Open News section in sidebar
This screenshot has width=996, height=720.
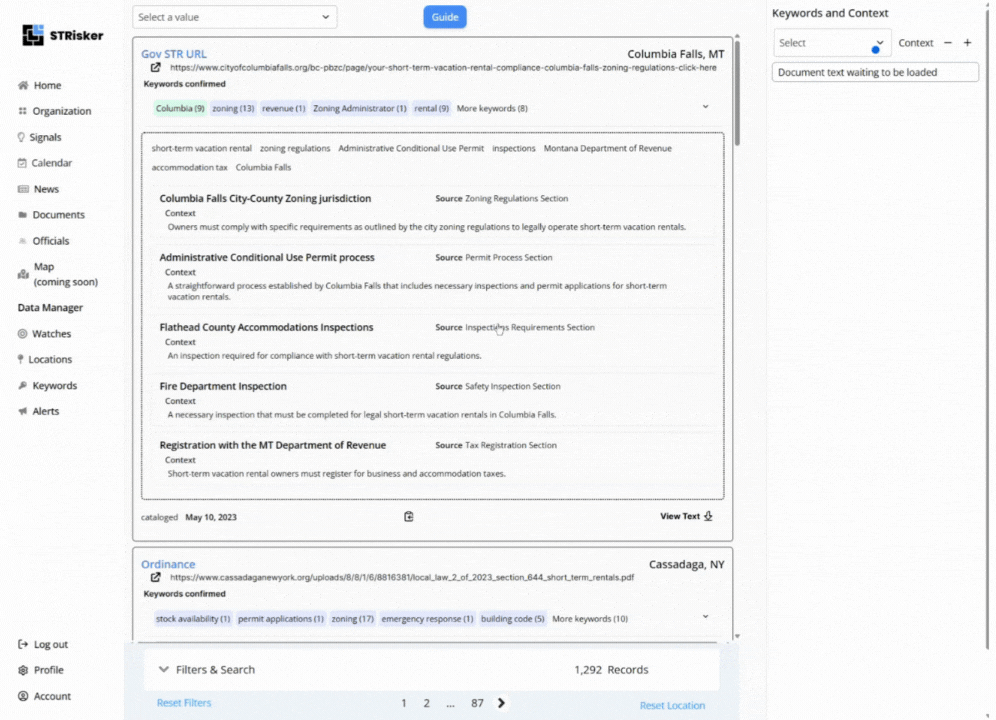tap(46, 189)
